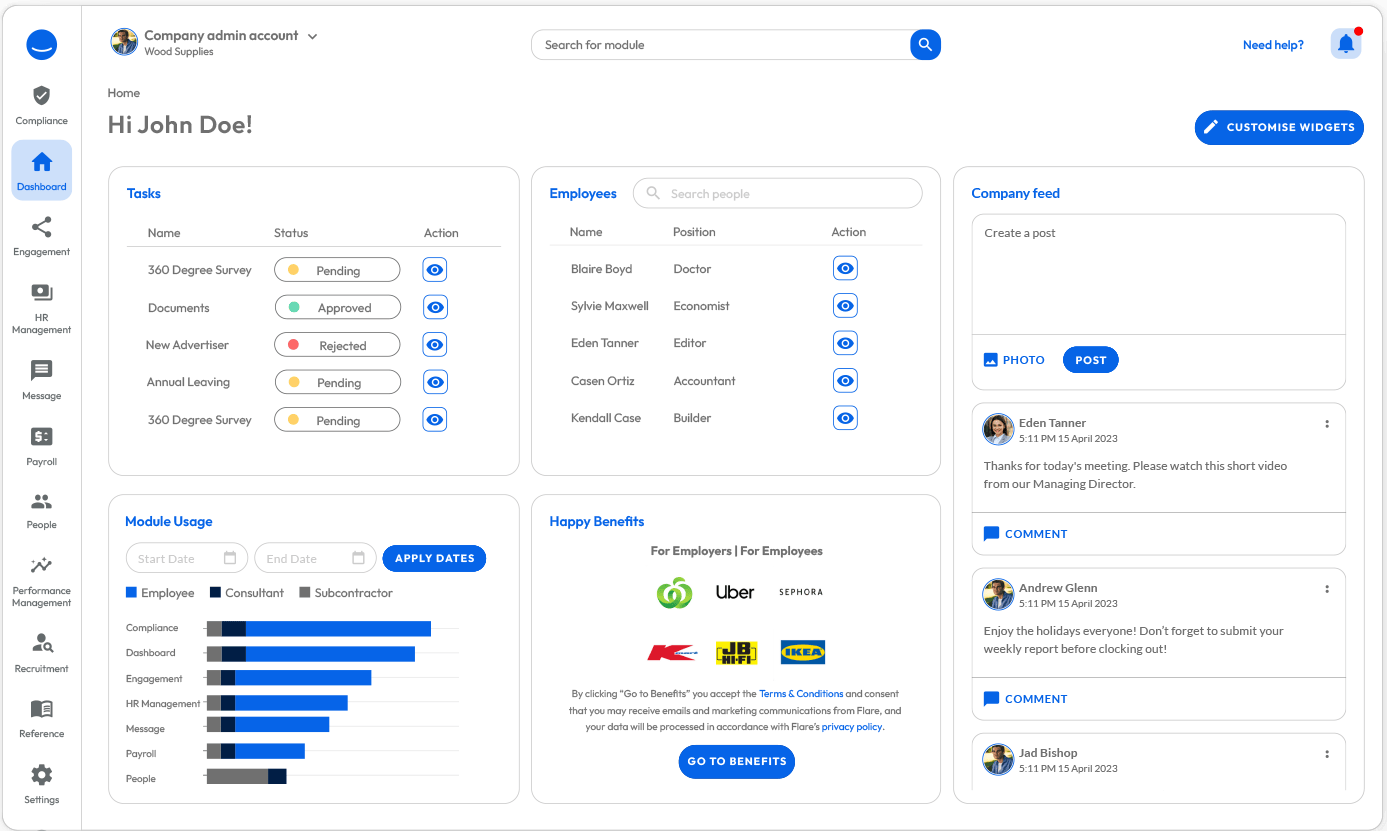The image size is (1387, 831).
Task: Select the Engagement icon in the sidebar
Action: click(x=41, y=236)
